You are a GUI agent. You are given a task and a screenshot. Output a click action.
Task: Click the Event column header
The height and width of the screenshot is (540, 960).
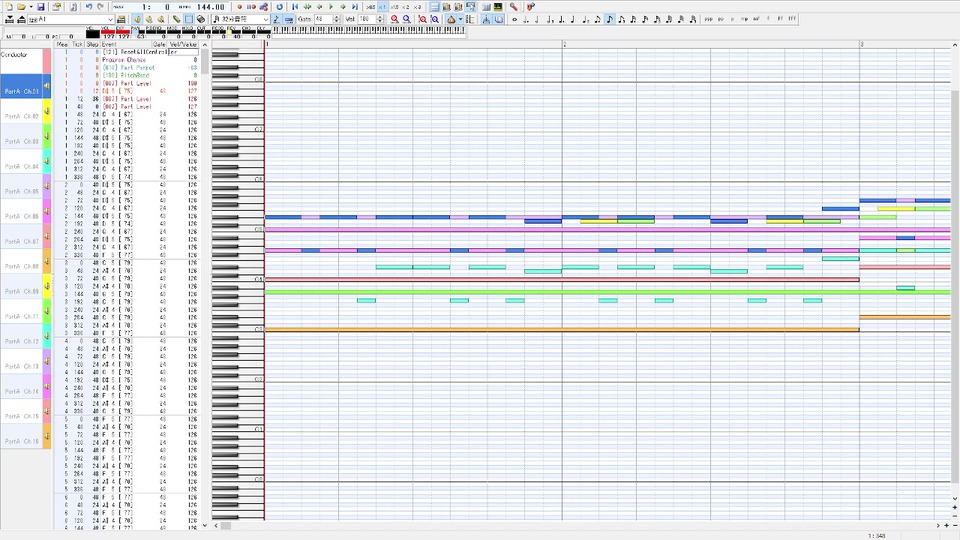tap(126, 44)
